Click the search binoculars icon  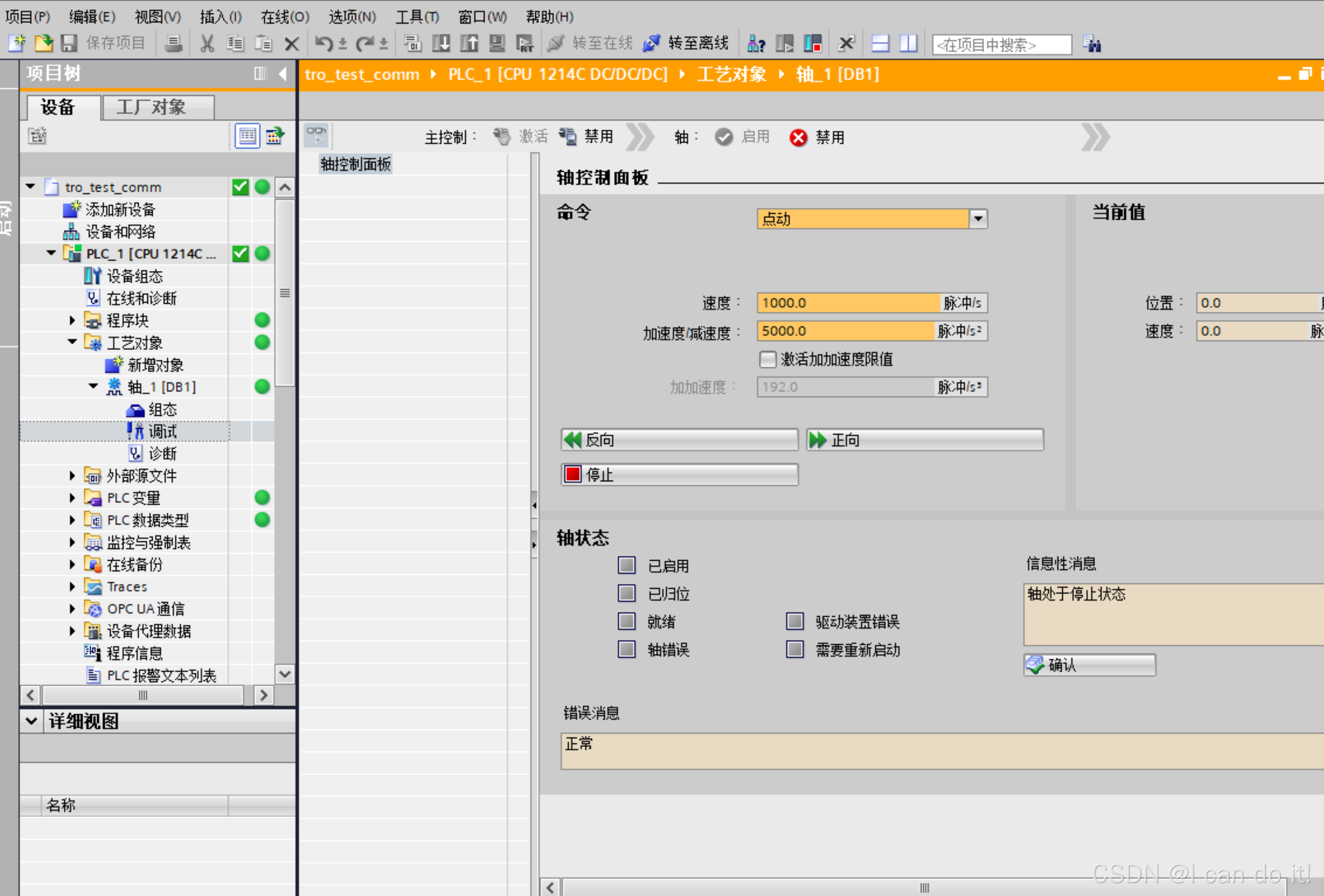(x=1091, y=44)
